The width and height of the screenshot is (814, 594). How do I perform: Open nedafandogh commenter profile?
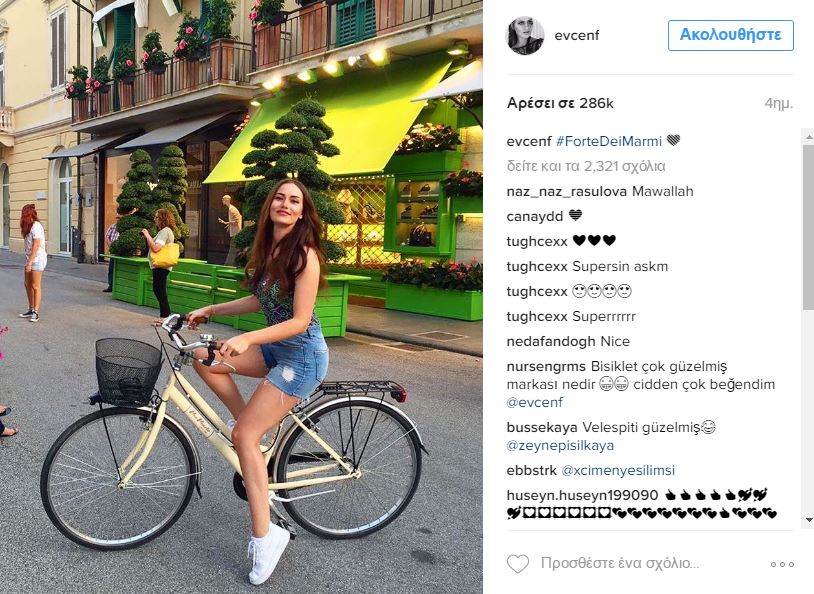551,342
